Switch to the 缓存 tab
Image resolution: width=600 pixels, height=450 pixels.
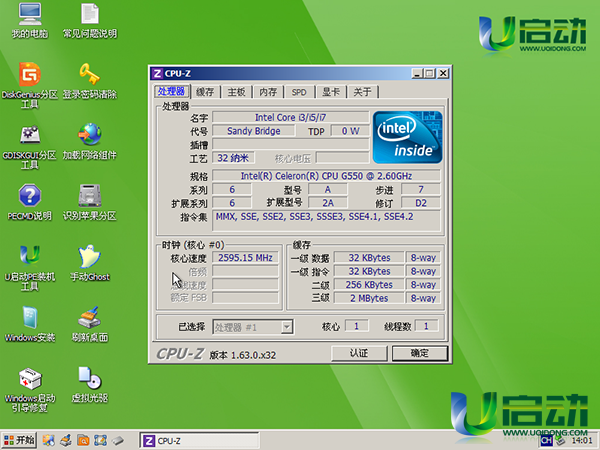[x=205, y=92]
